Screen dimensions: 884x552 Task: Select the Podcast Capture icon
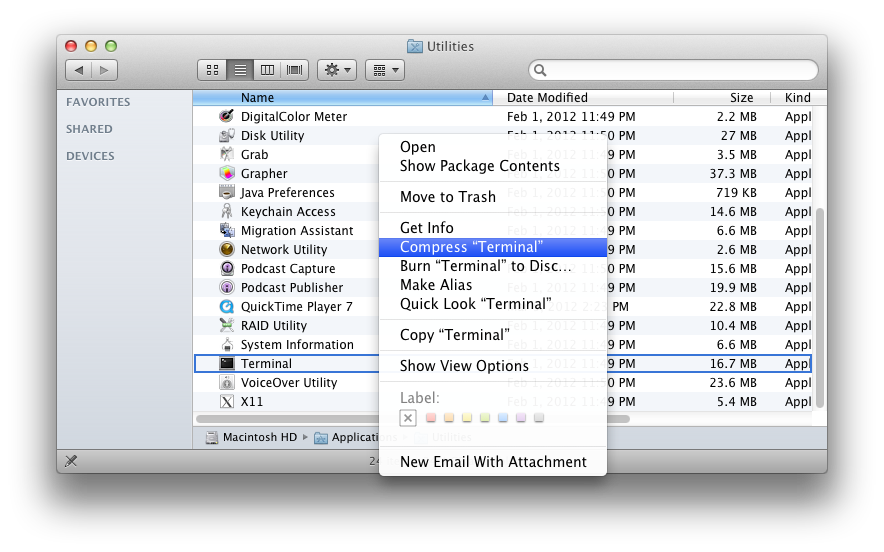click(x=227, y=268)
